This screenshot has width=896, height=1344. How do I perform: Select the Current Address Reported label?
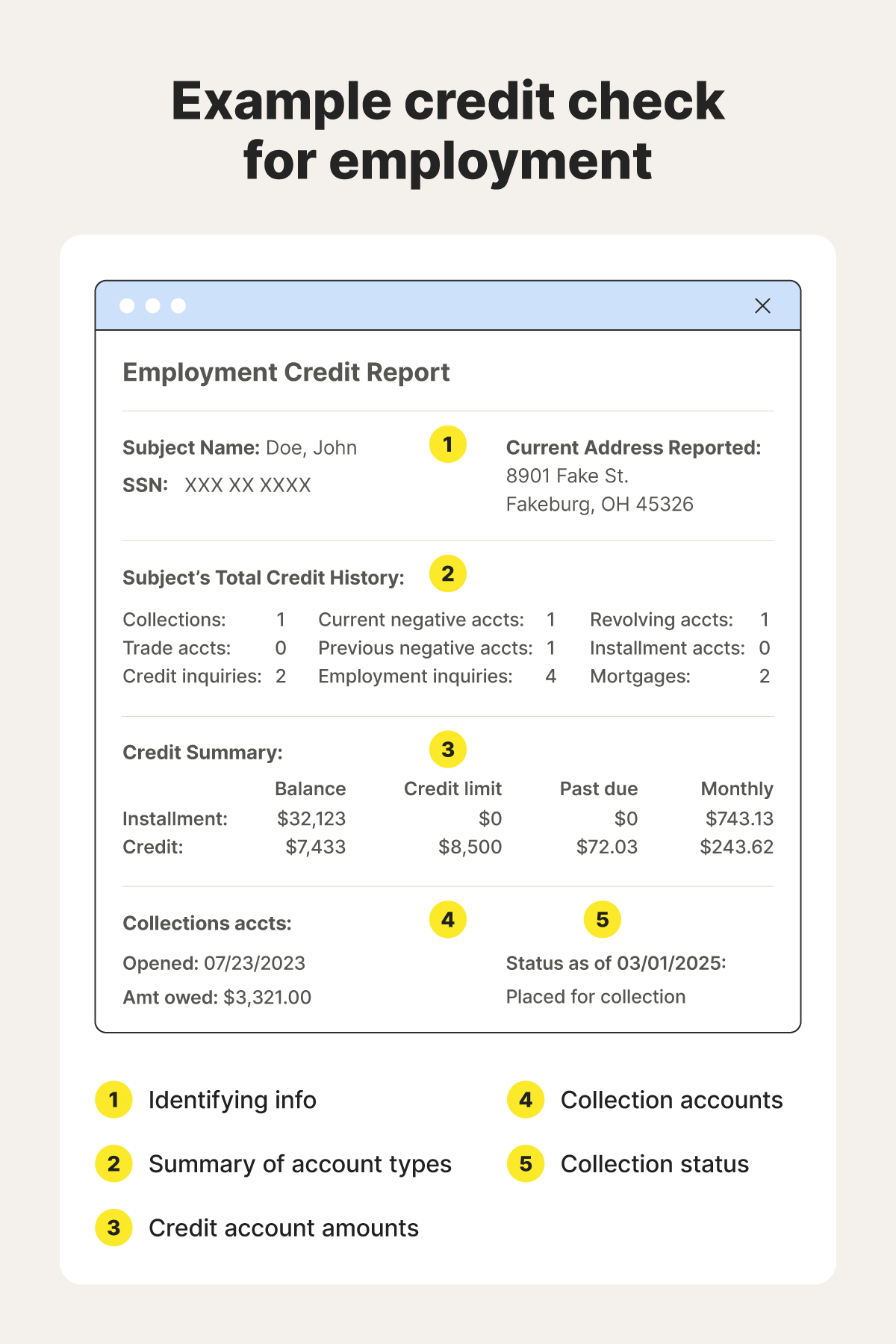[633, 448]
